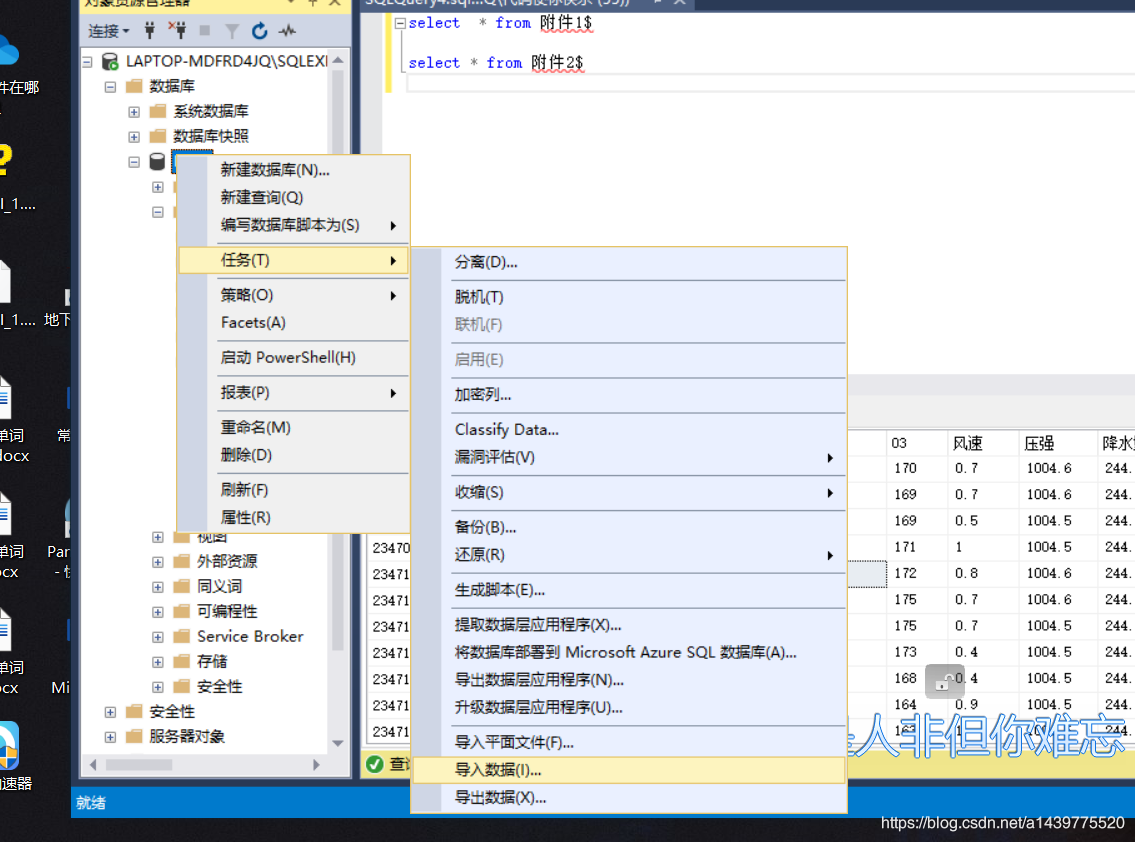1135x842 pixels.
Task: Expand the 数据库快照 folder
Action: click(134, 137)
